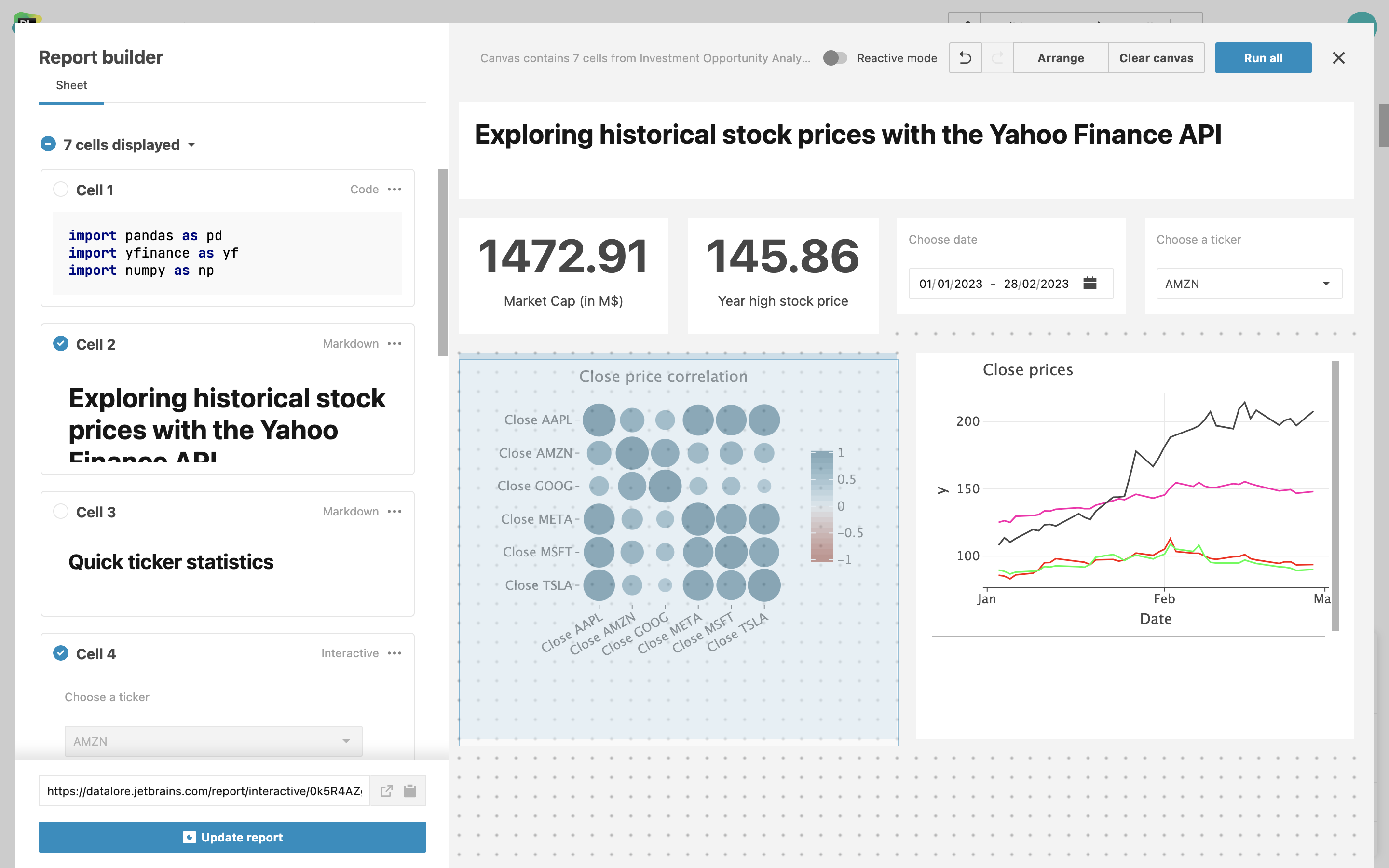Open report link in new tab icon

coord(386,790)
